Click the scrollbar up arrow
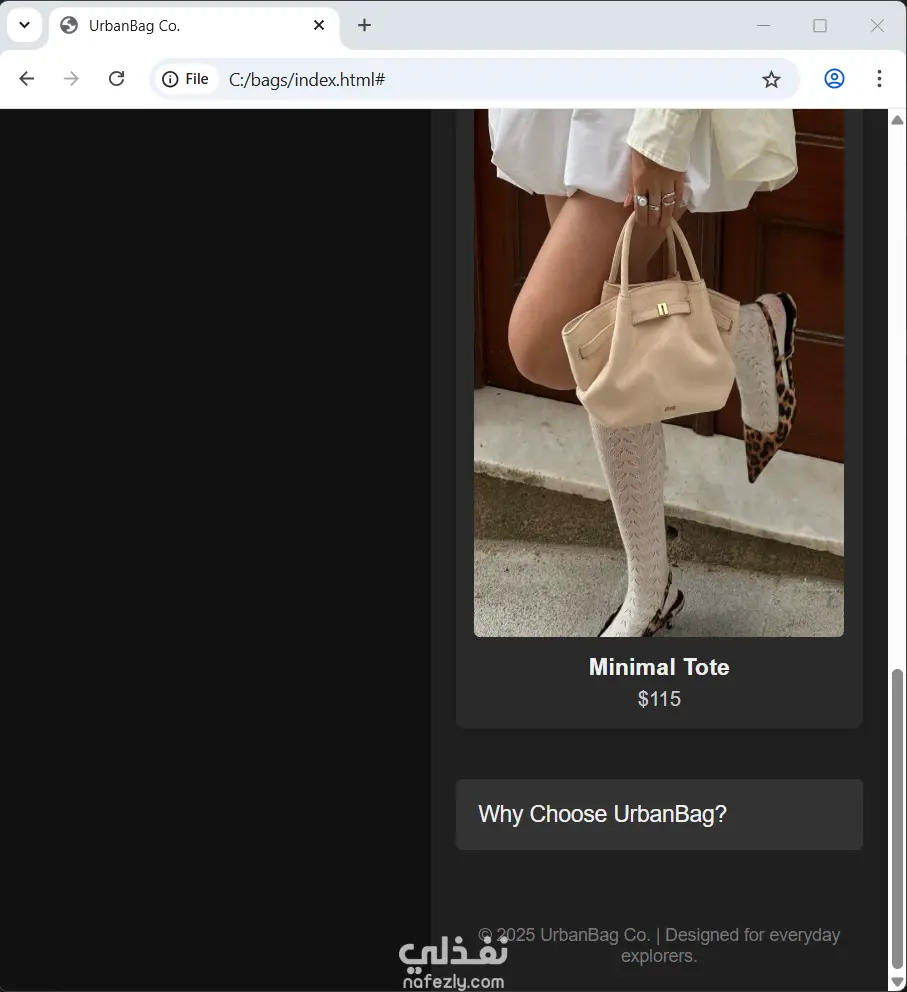 click(x=897, y=120)
